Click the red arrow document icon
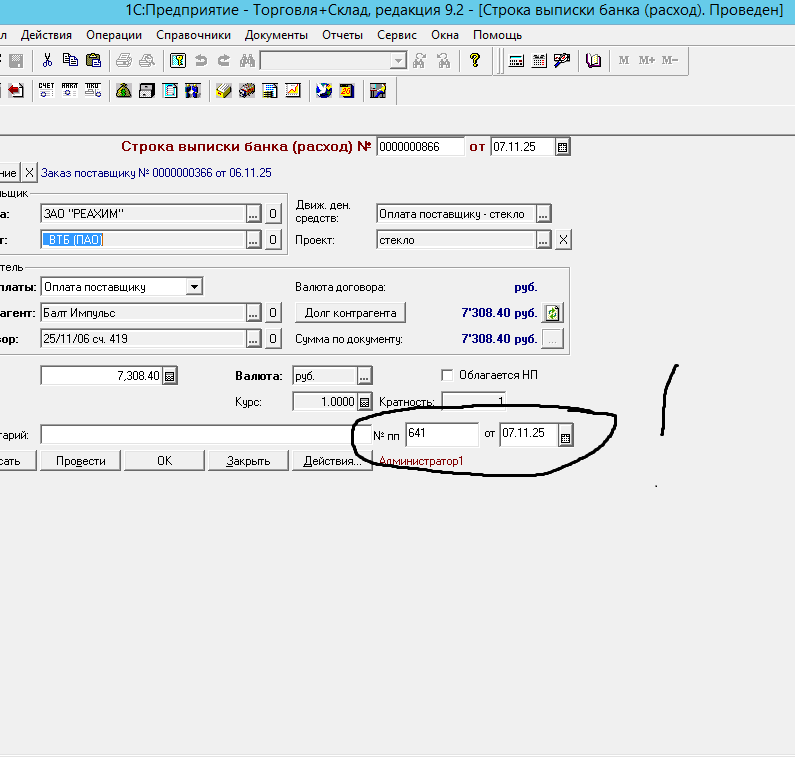Image resolution: width=795 pixels, height=759 pixels. (x=16, y=91)
